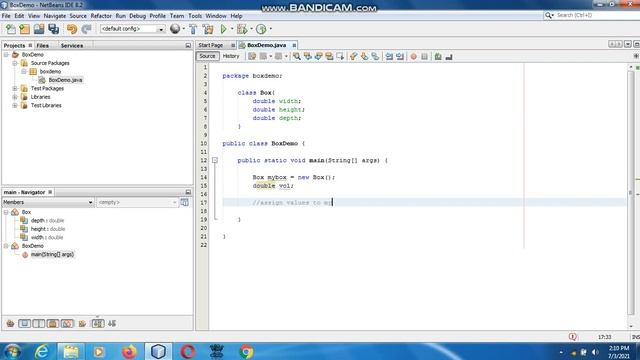Click the Find Next Occurrence icon

pyautogui.click(x=318, y=56)
